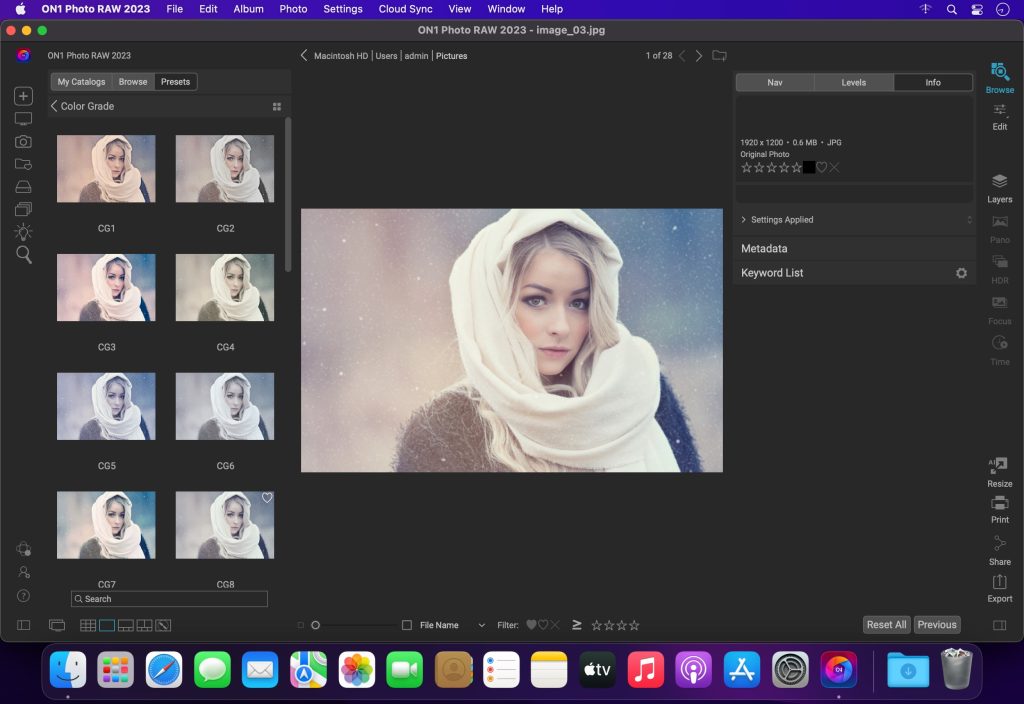Switch to the Edit module
1024x704 pixels.
point(999,116)
